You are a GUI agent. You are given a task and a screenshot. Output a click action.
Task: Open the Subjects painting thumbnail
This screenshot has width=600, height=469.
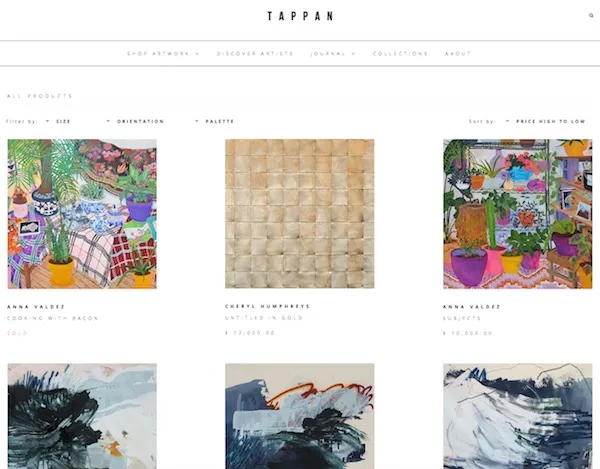[517, 214]
